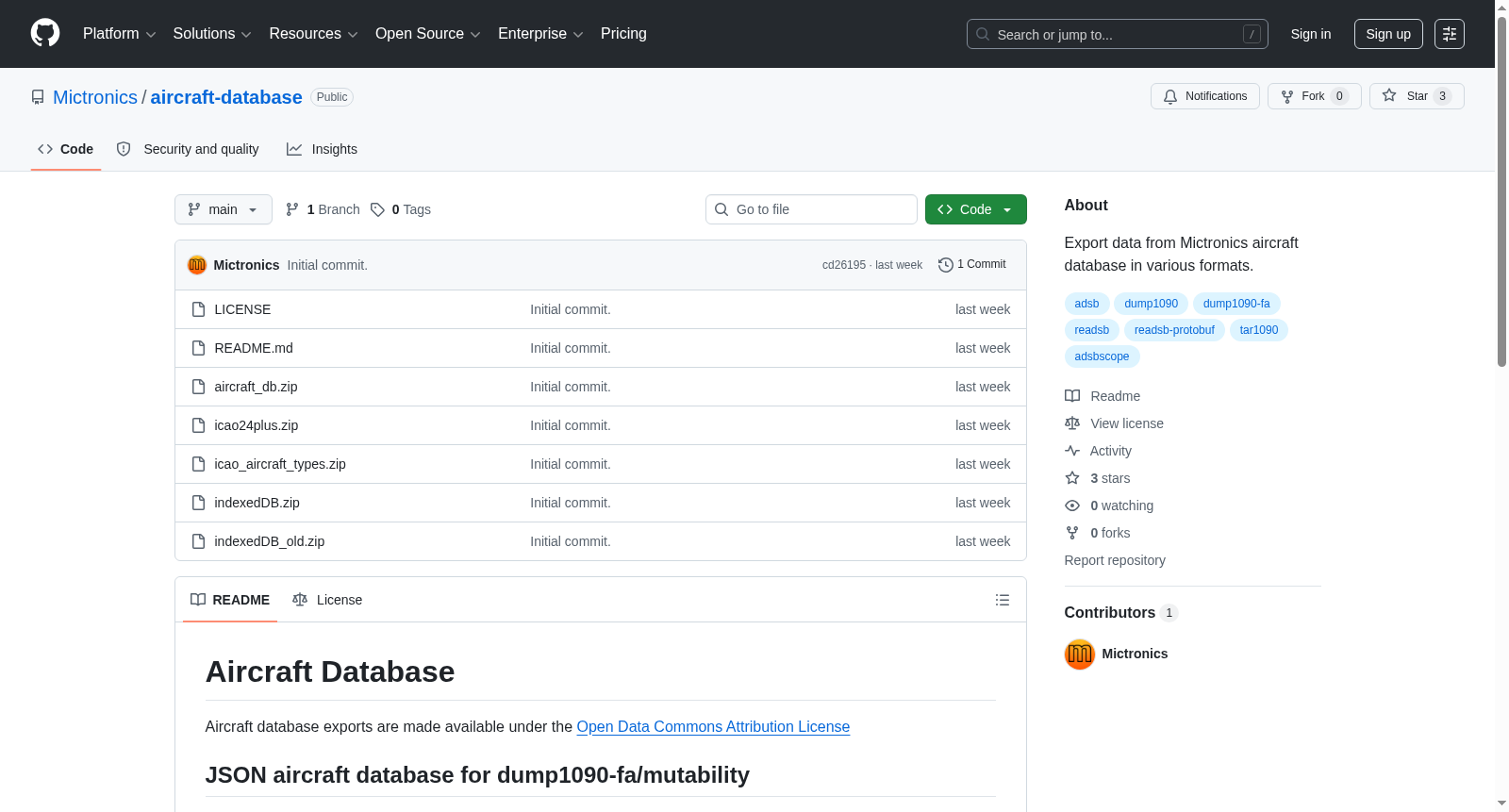Click Report repository link
1509x812 pixels.
point(1115,560)
